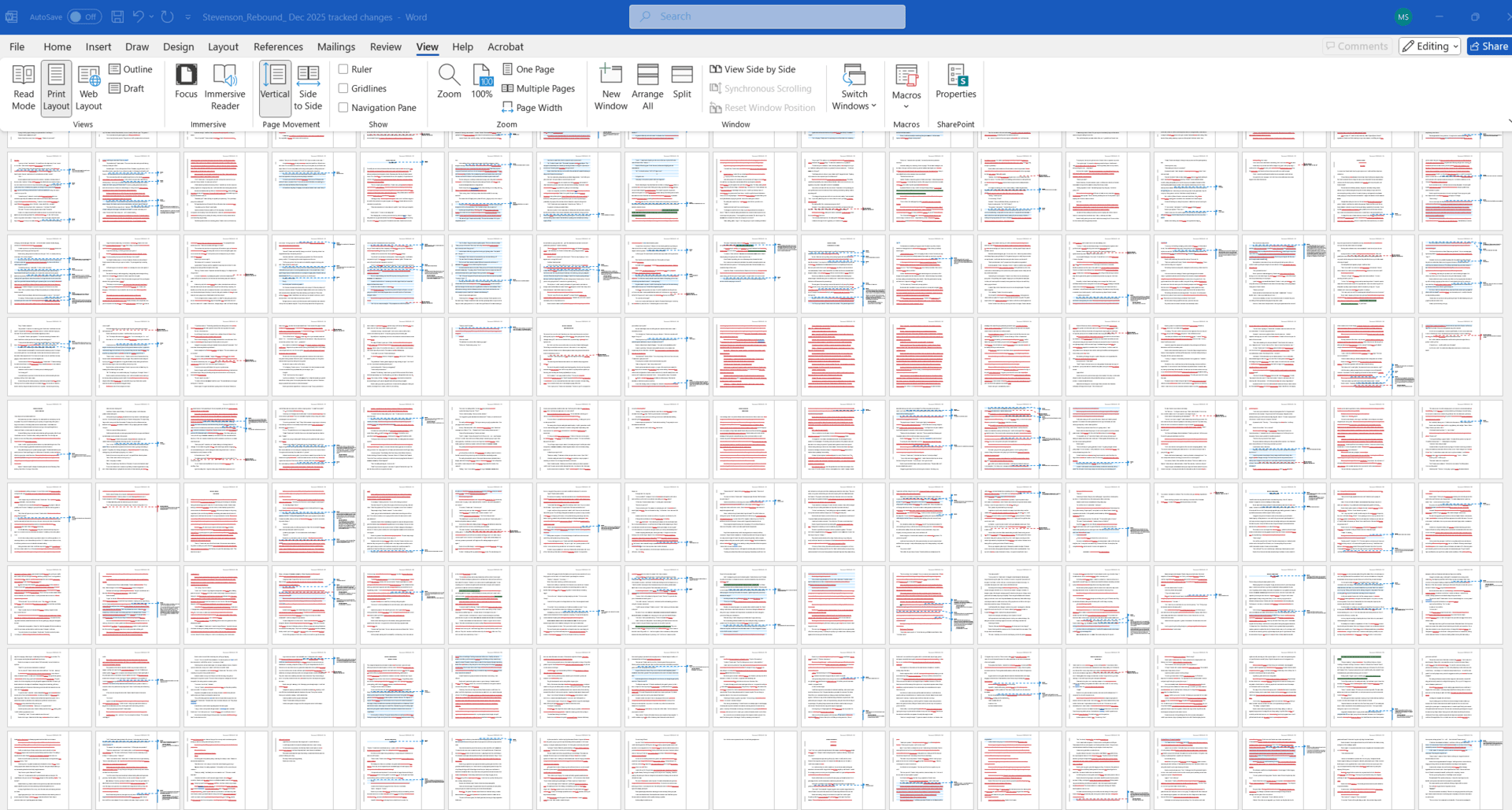Switch to Draft view
The height and width of the screenshot is (810, 1512).
[x=127, y=88]
